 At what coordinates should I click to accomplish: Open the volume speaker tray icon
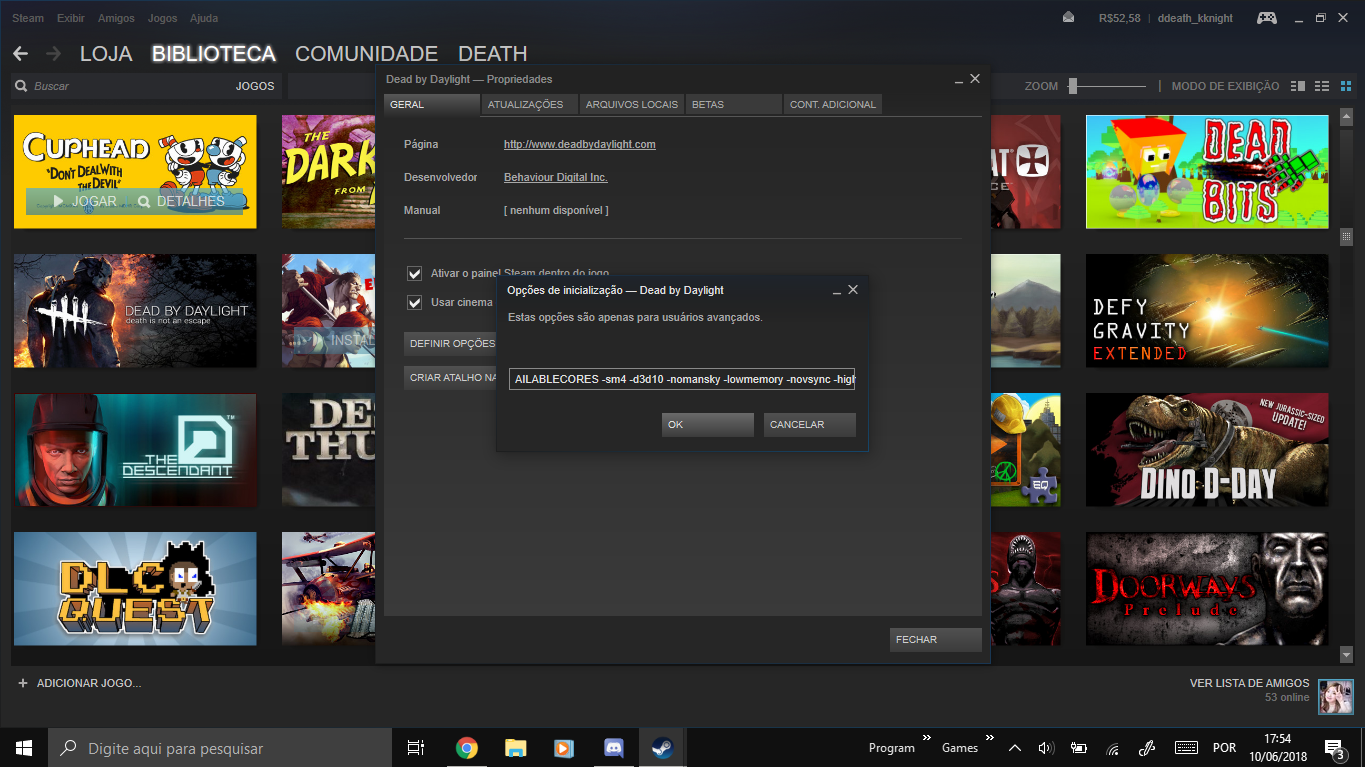[1046, 748]
